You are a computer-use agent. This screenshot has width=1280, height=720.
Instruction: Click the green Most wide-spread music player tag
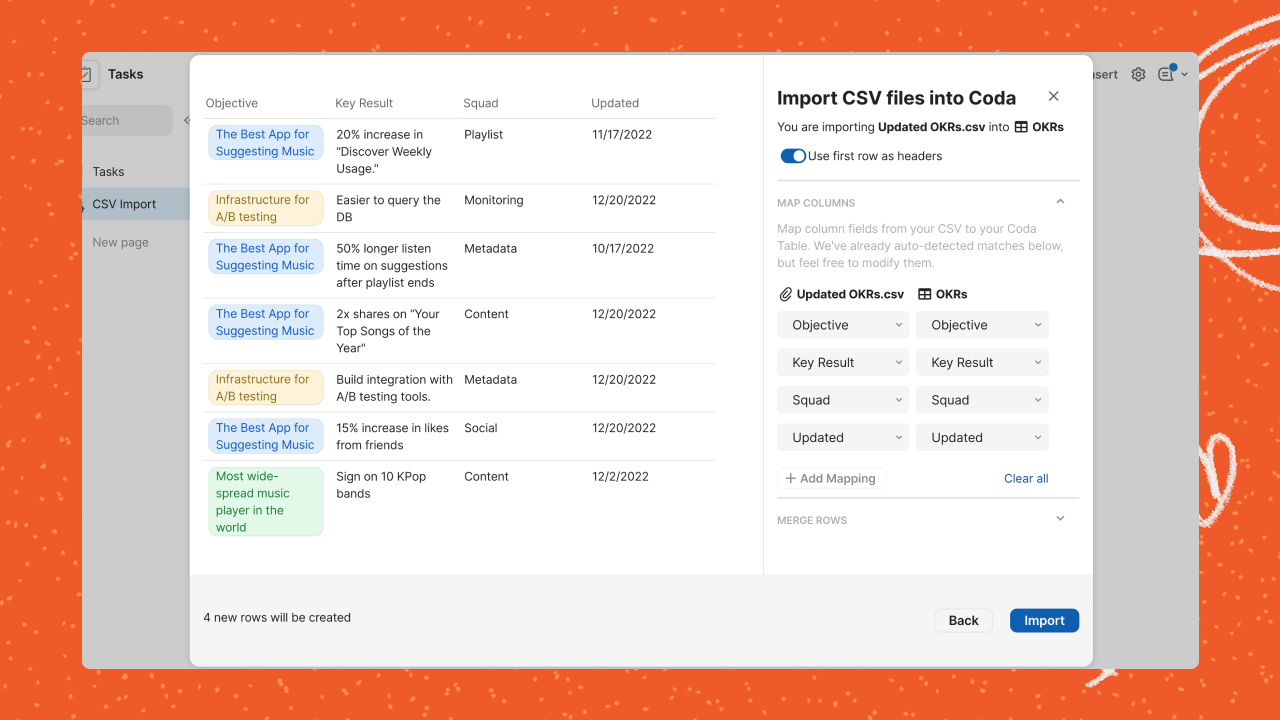[265, 502]
